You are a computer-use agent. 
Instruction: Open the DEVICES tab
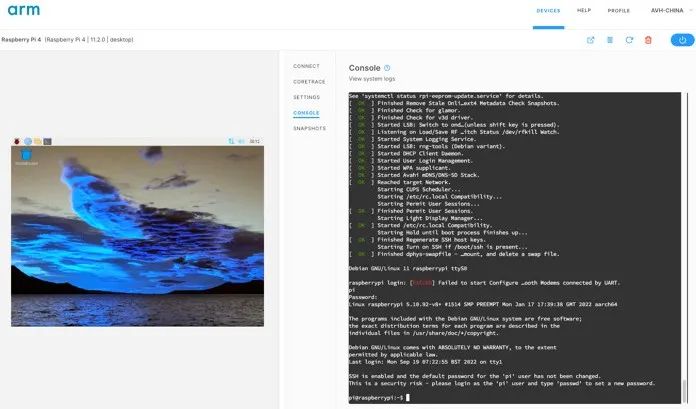pos(548,11)
